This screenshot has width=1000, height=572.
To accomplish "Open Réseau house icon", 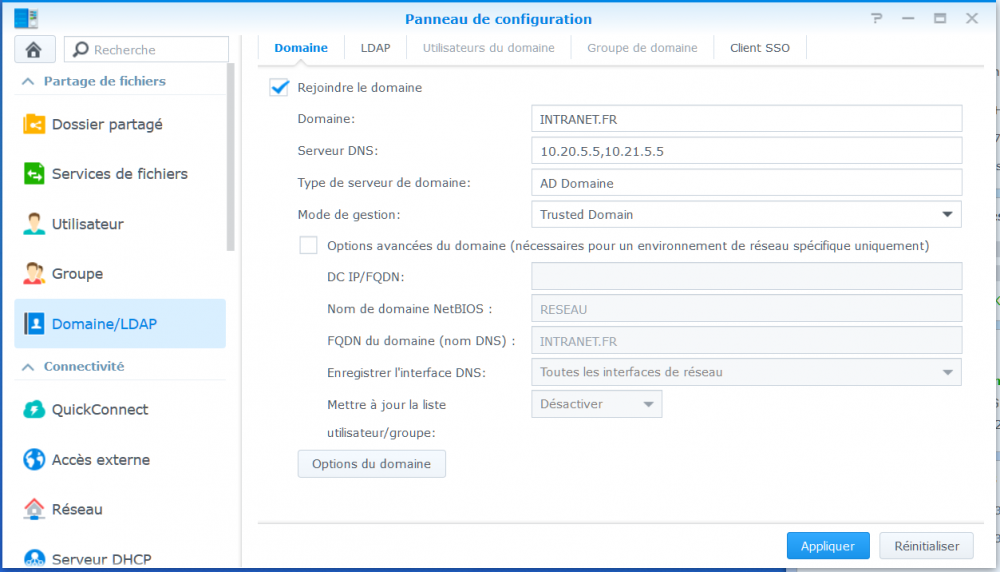I will 35,509.
